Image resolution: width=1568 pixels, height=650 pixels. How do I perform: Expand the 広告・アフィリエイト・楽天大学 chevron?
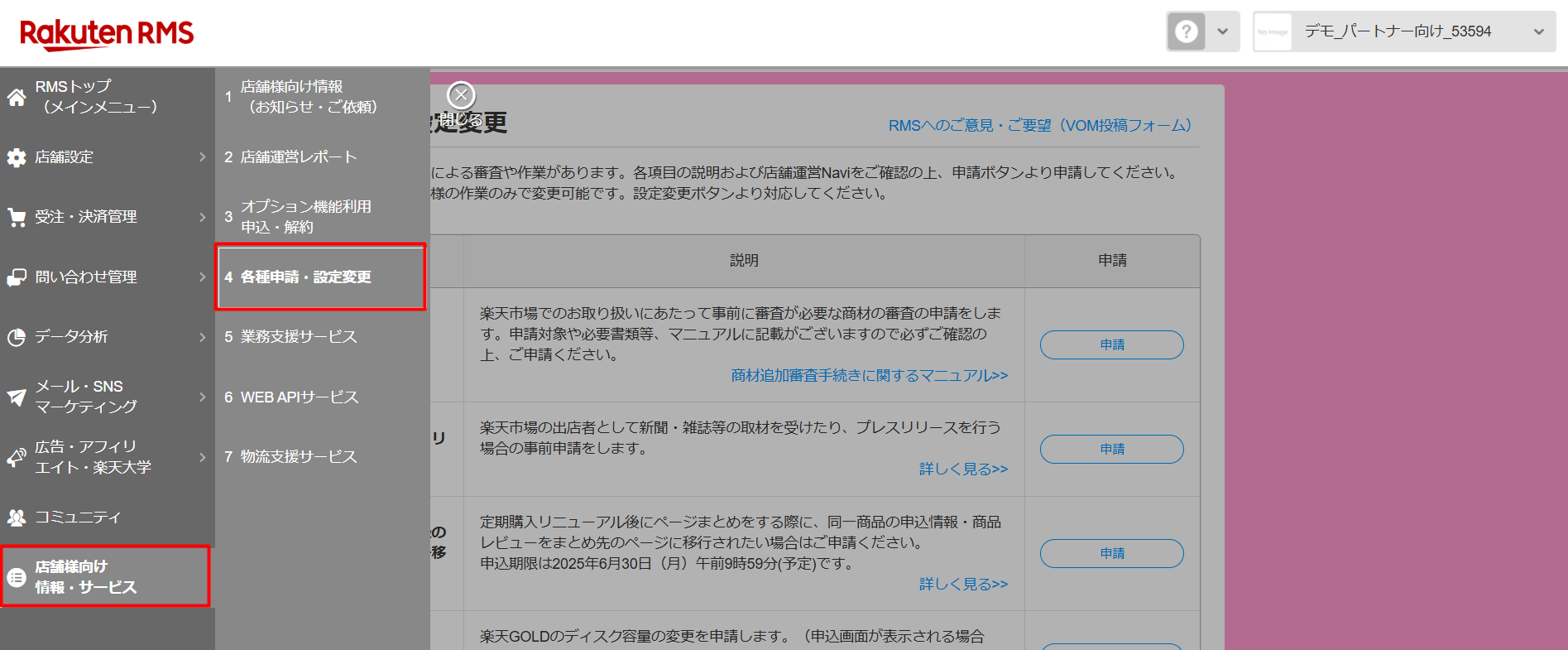tap(203, 457)
